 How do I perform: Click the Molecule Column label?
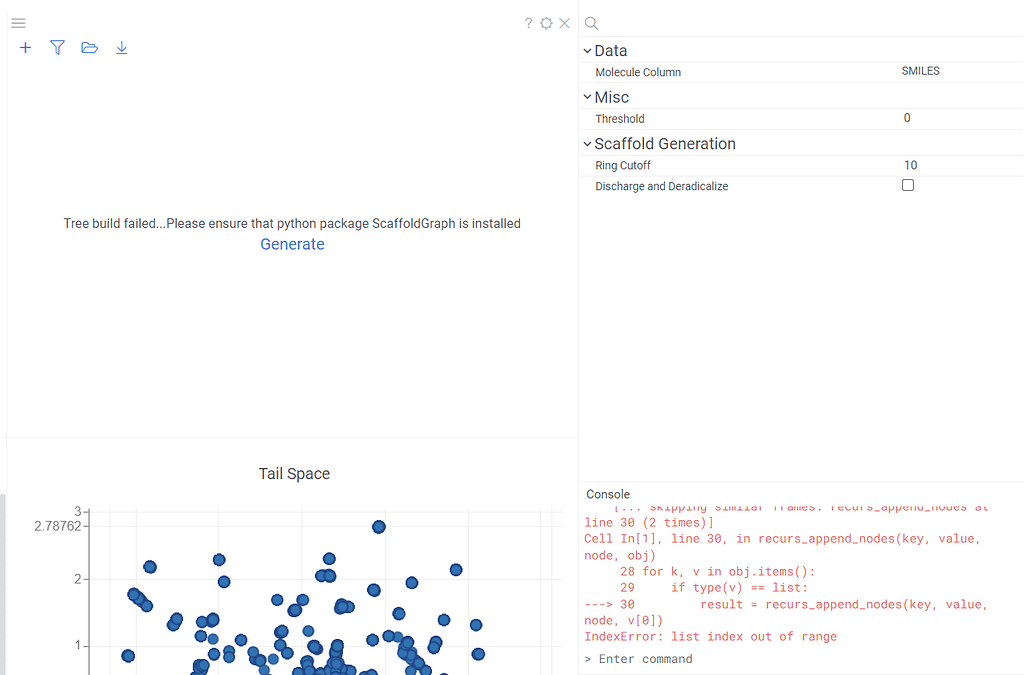click(x=638, y=72)
